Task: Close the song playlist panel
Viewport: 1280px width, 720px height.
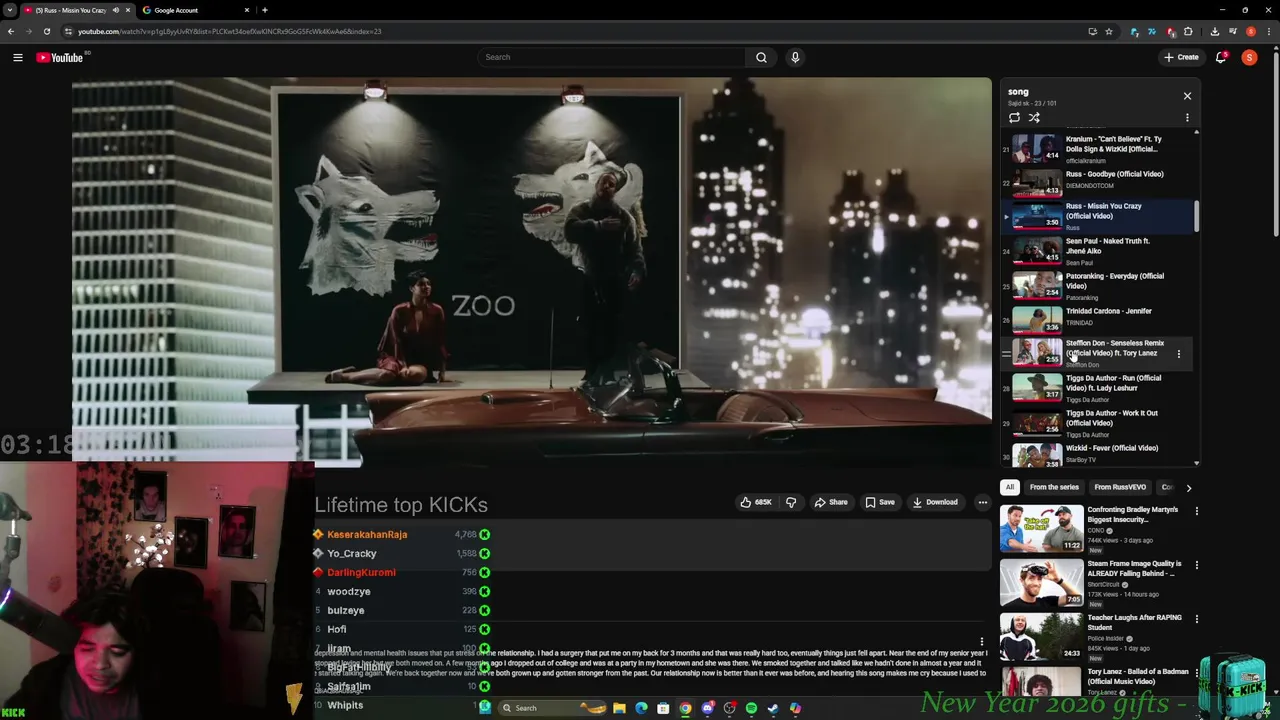Action: tap(1187, 96)
